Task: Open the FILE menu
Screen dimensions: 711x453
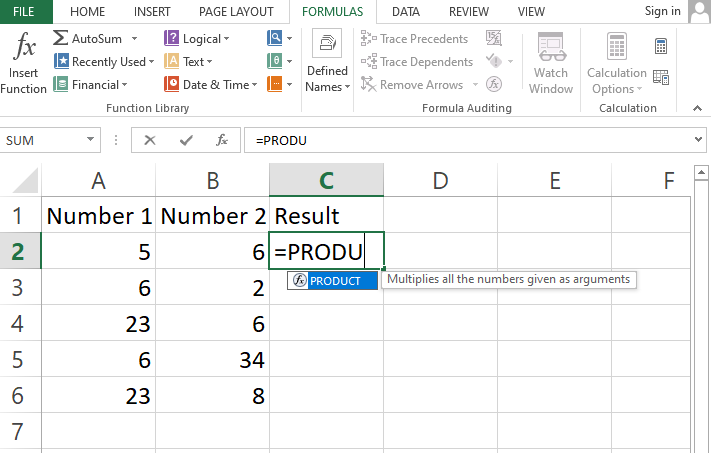Action: (24, 12)
